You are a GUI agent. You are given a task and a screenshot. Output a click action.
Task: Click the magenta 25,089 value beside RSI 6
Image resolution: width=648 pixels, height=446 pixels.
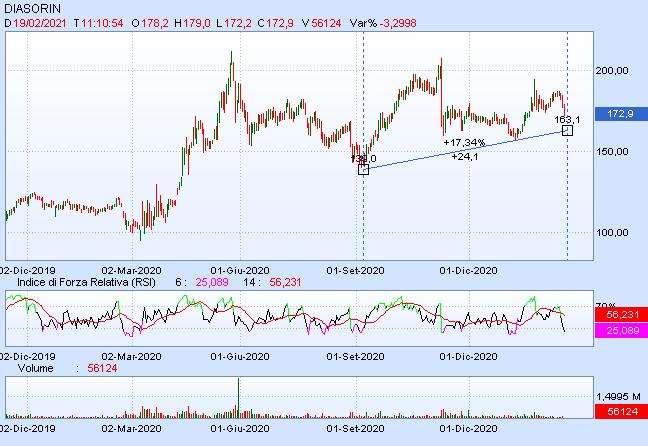point(212,282)
